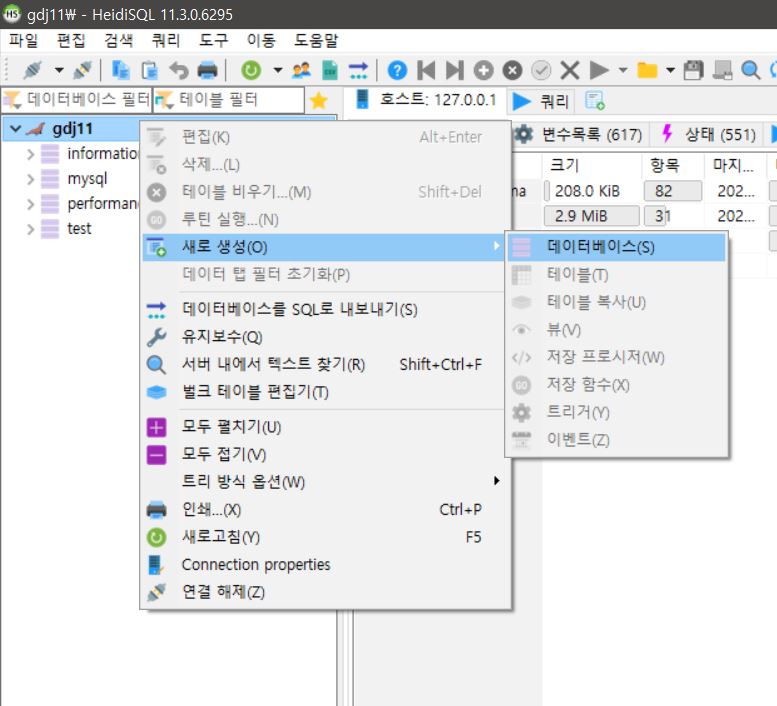This screenshot has height=706, width=777.
Task: Open the dropdown next to session manager icon
Action: click(x=59, y=70)
